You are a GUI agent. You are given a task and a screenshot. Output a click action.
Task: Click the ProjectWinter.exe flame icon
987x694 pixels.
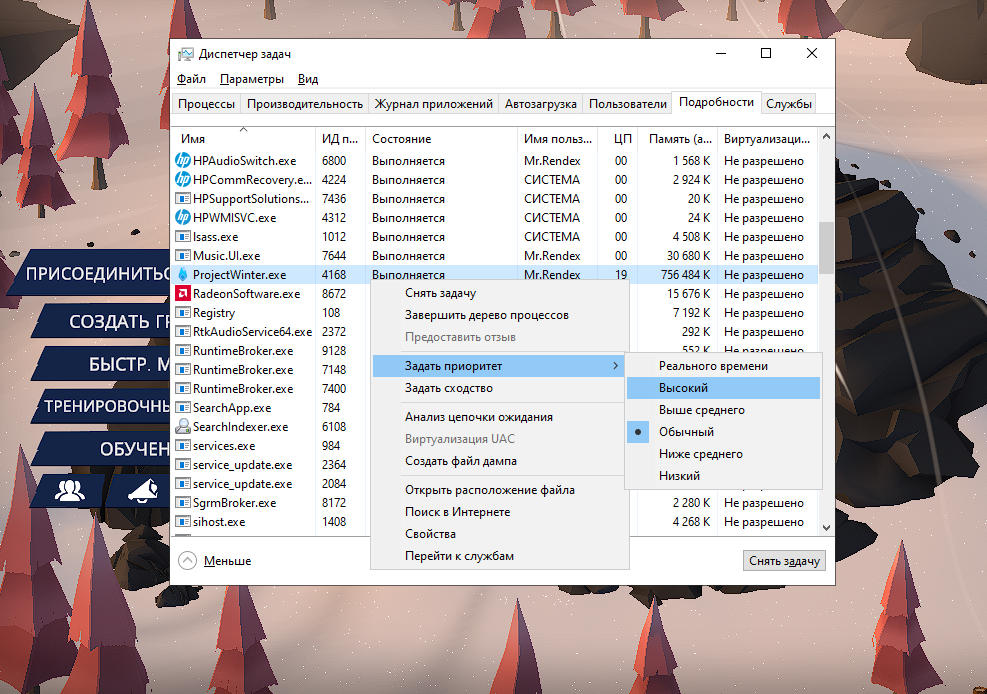183,274
